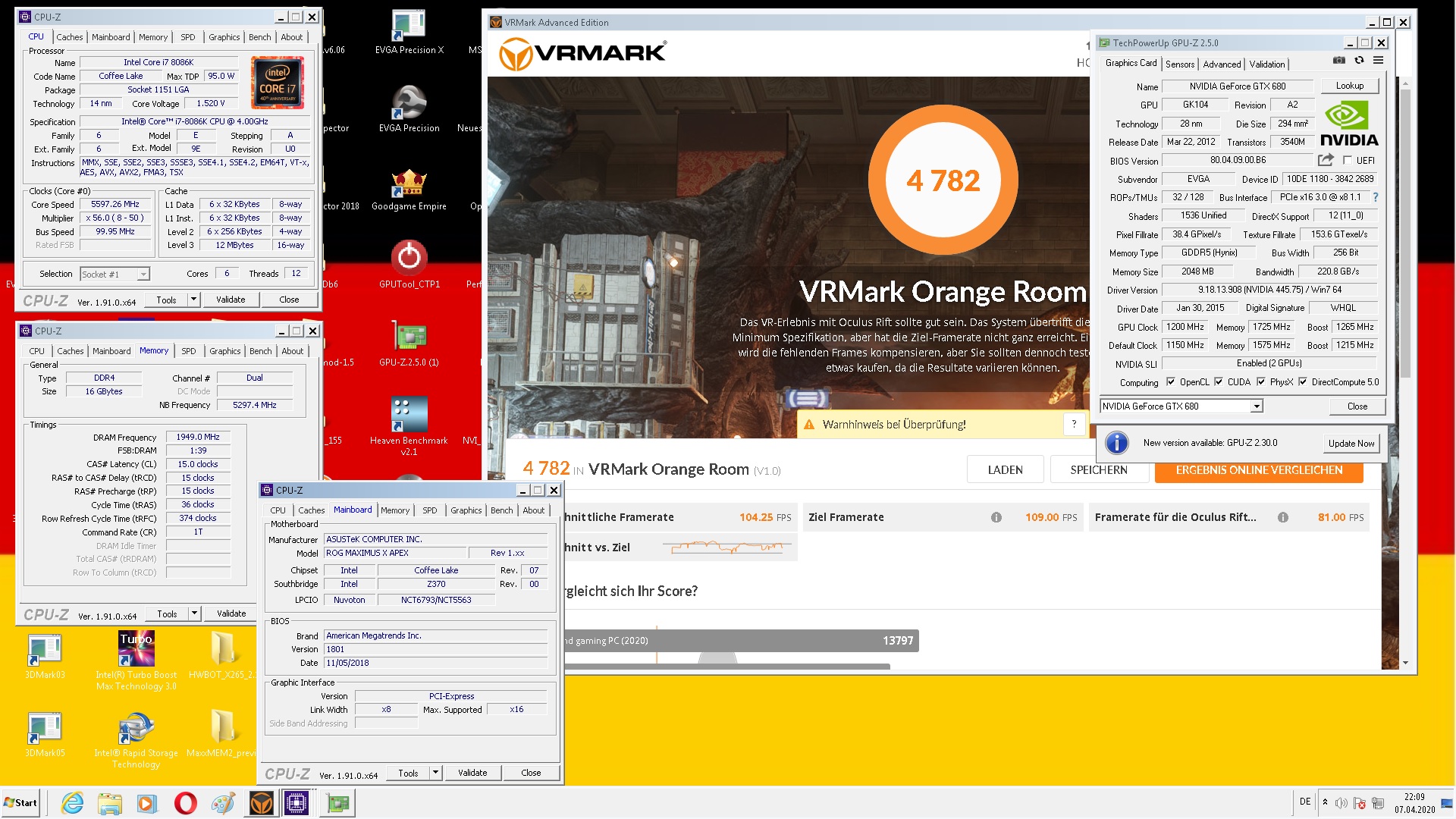Expand the NVIDIA GeForce GTX 680 GPU selector
Viewport: 1456px width, 819px height.
(x=1257, y=406)
